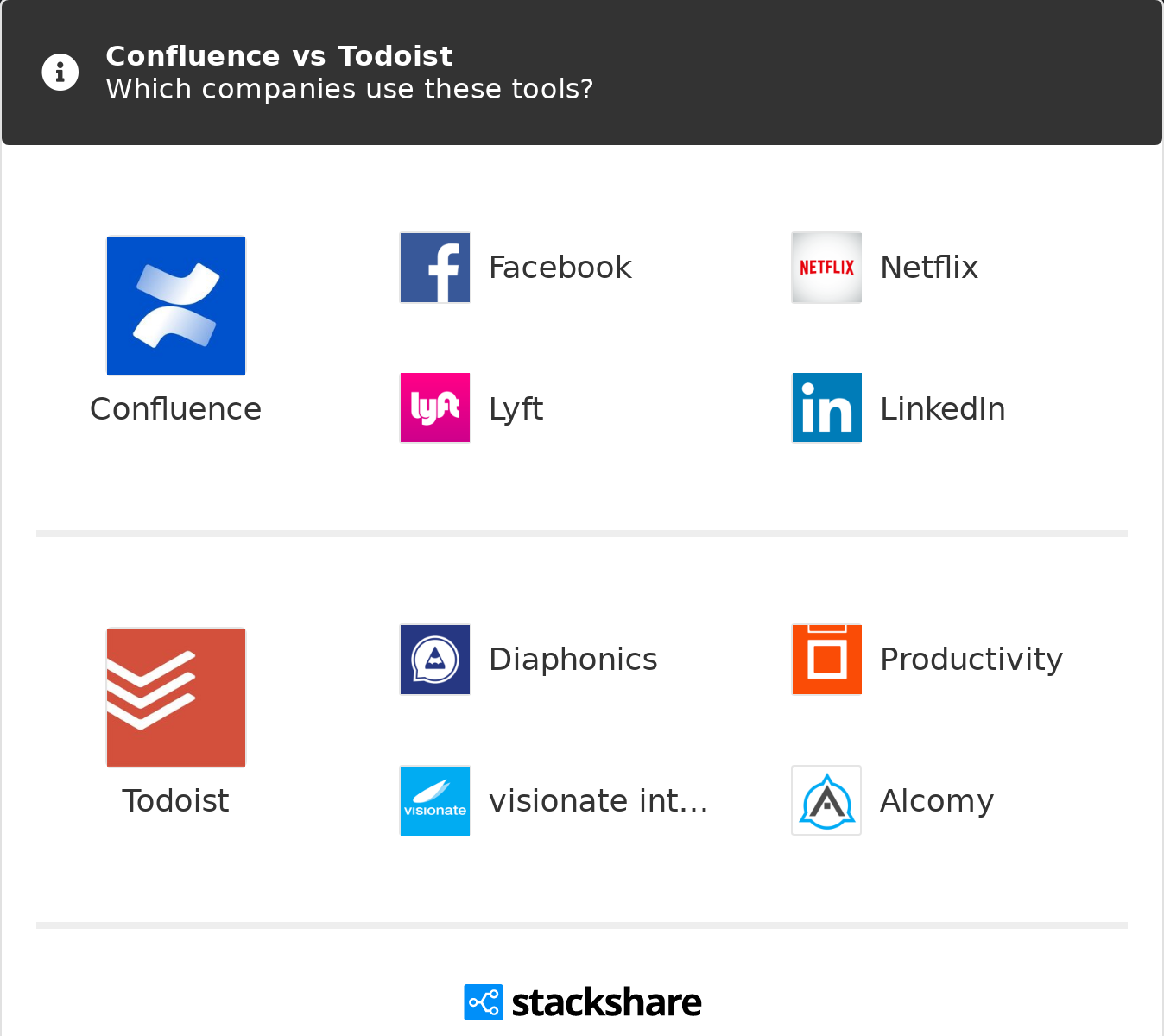
Task: Click the orange Productivity logo
Action: (x=826, y=660)
